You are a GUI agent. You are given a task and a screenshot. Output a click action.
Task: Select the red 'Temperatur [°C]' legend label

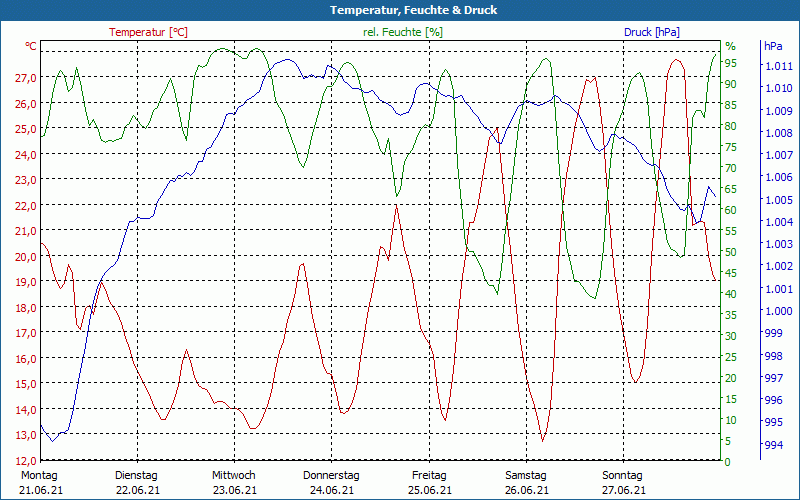(148, 32)
